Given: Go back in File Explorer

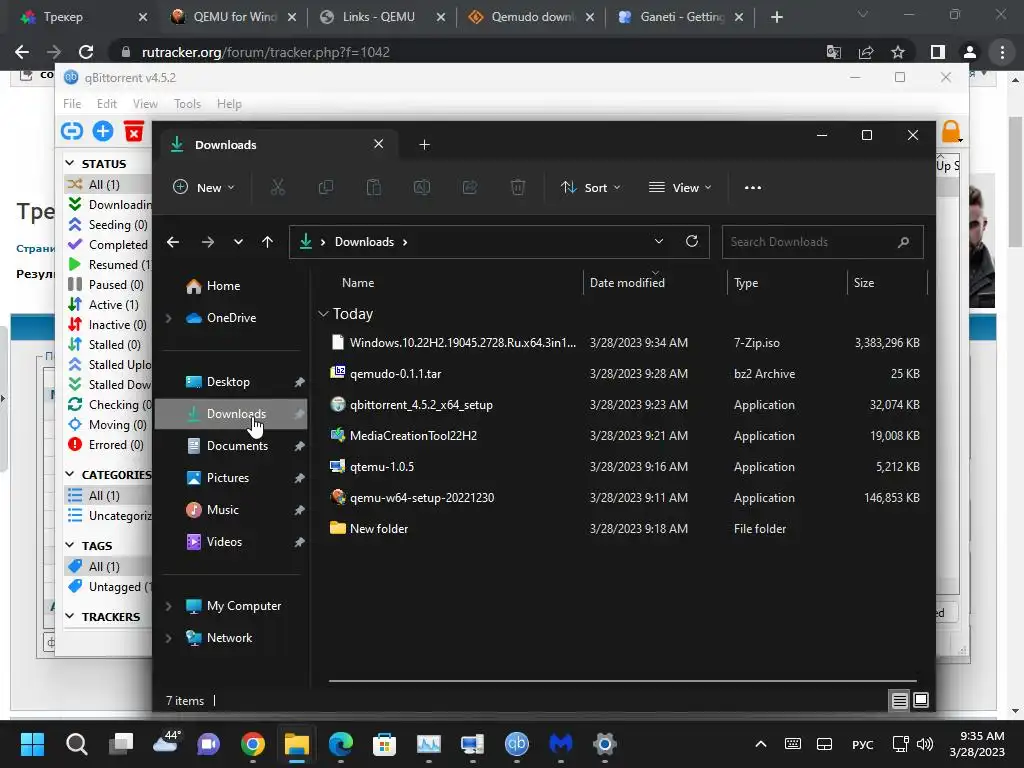Looking at the screenshot, I should [x=173, y=242].
